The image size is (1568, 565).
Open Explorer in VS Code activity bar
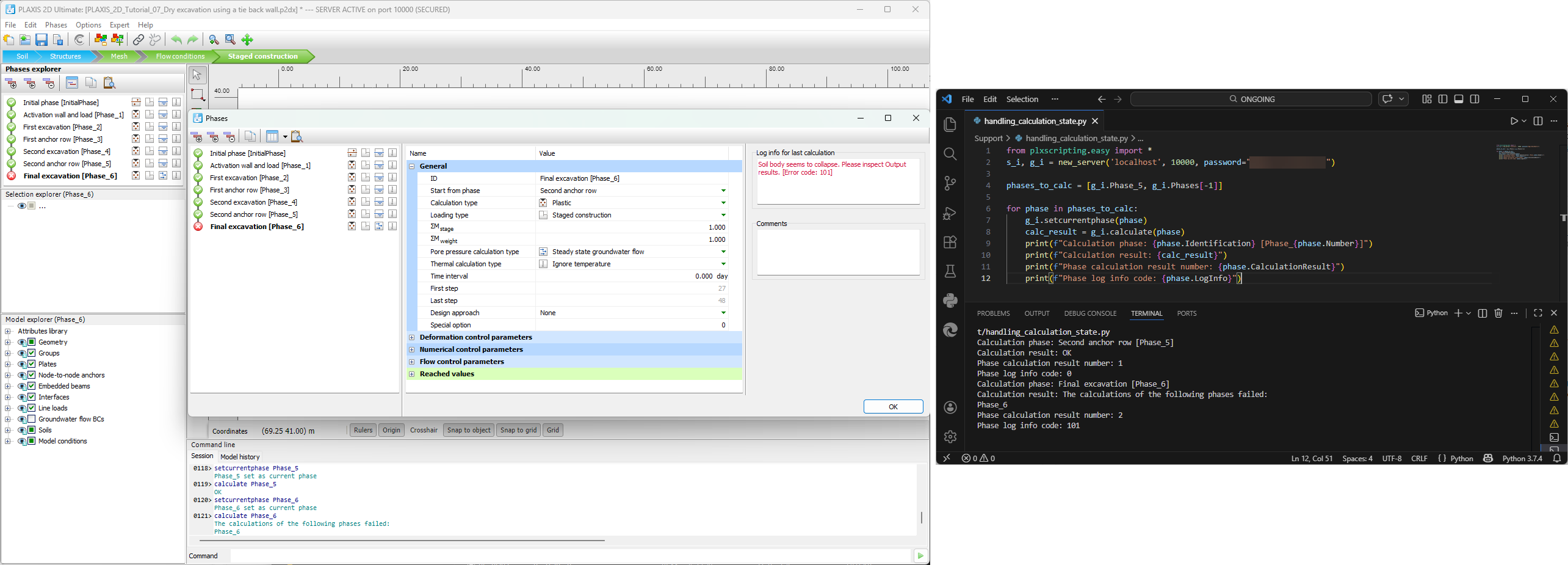click(950, 125)
